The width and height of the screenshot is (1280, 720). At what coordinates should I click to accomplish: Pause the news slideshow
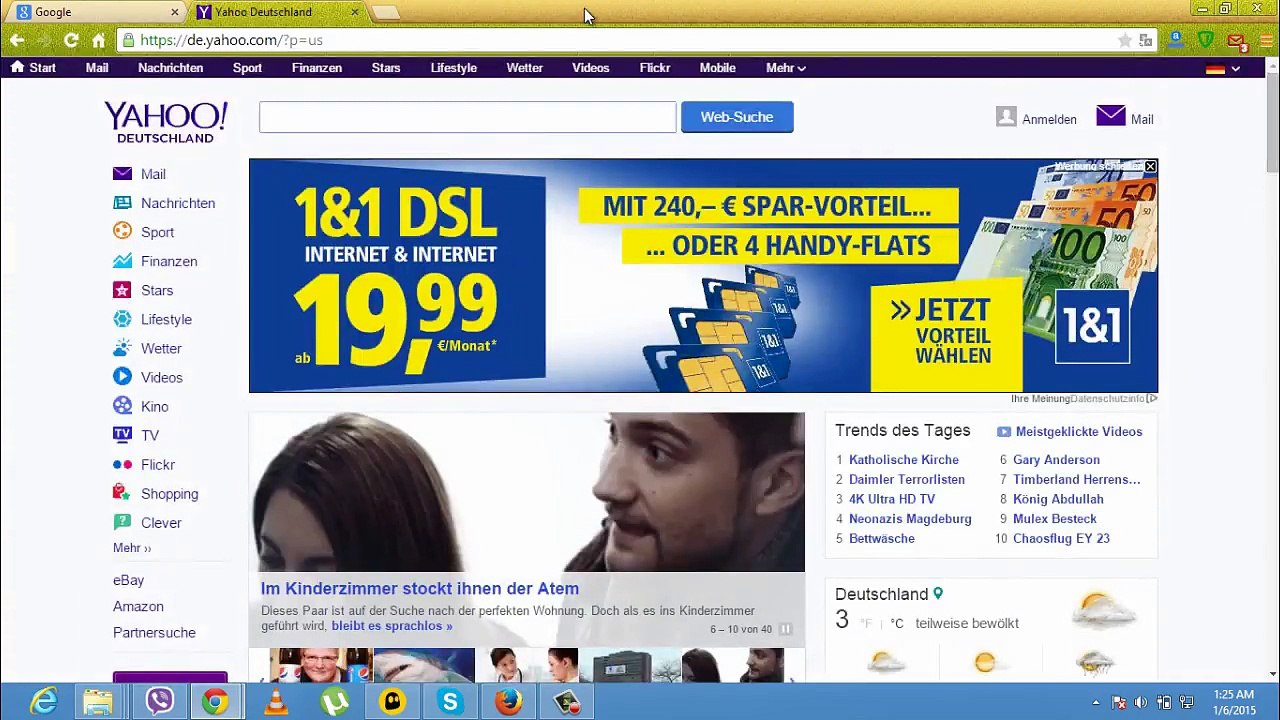786,629
